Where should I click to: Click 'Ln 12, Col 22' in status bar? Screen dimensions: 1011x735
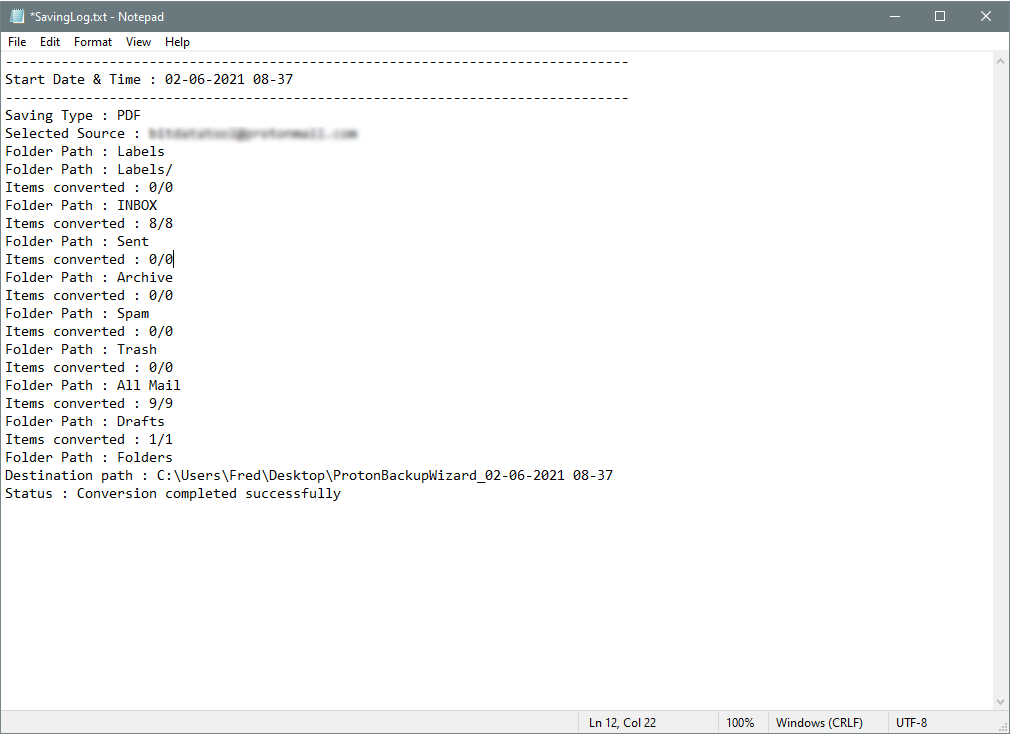tap(622, 723)
